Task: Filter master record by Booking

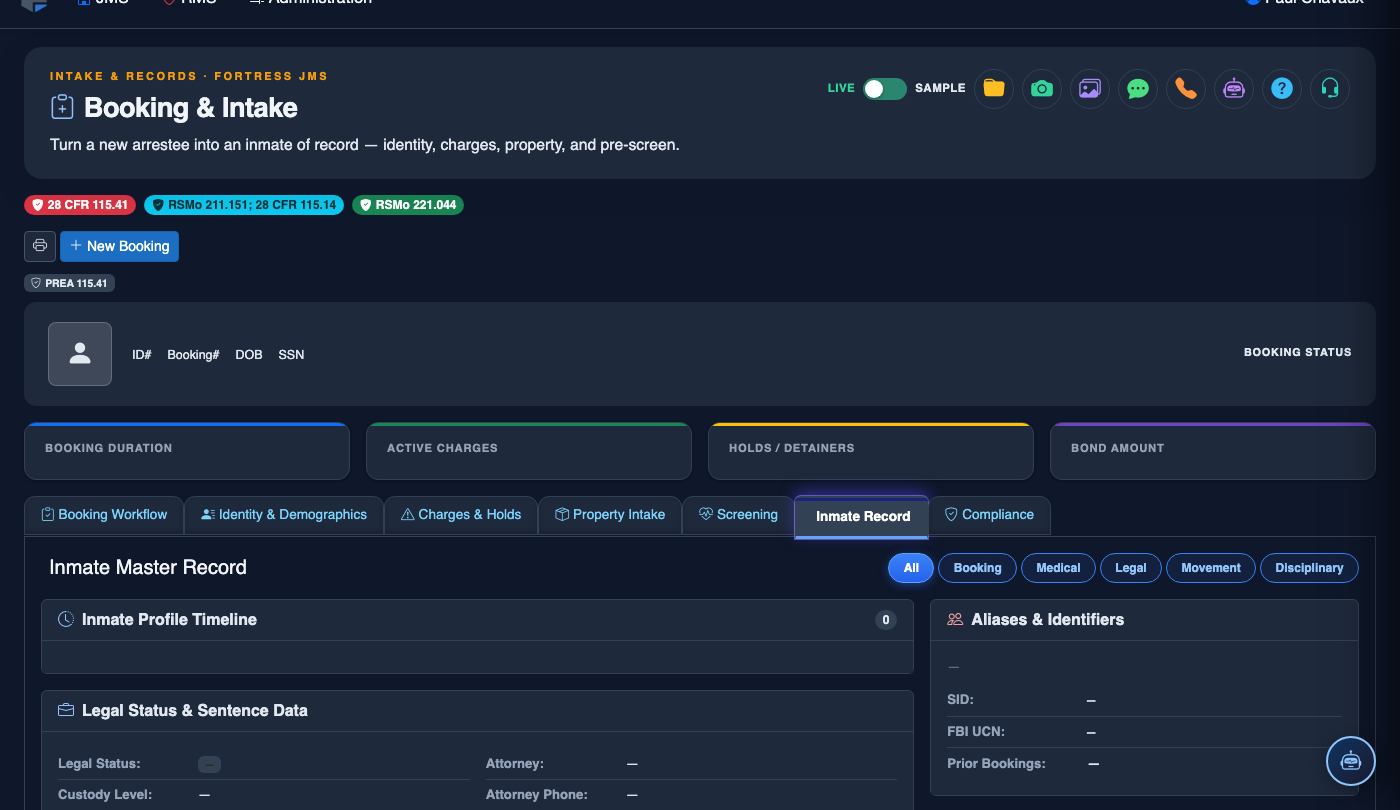Action: pos(977,568)
